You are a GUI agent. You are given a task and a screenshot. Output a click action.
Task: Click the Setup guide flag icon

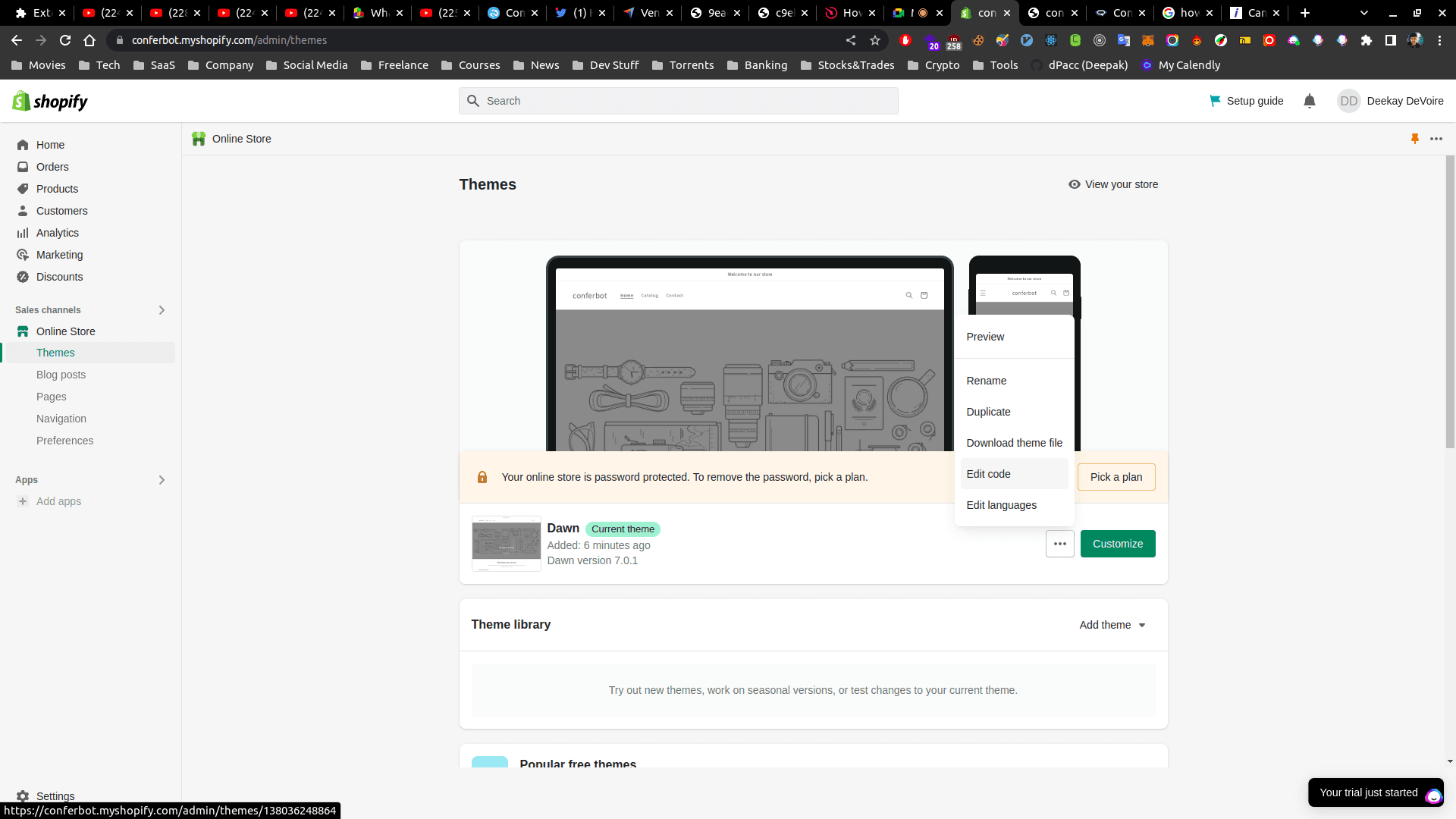1215,101
